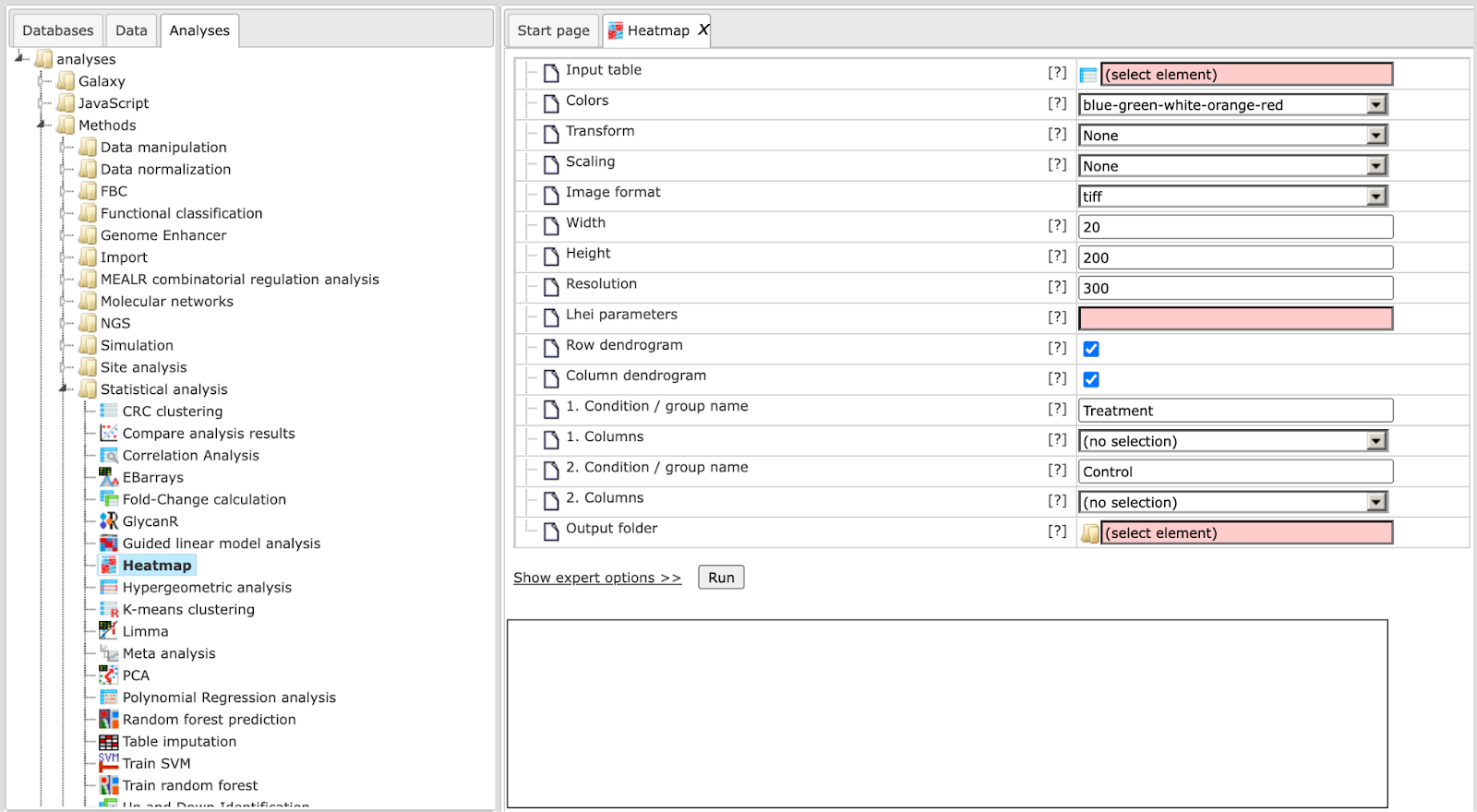Click the Control group name field
Viewport: 1477px width, 812px height.
point(1236,472)
